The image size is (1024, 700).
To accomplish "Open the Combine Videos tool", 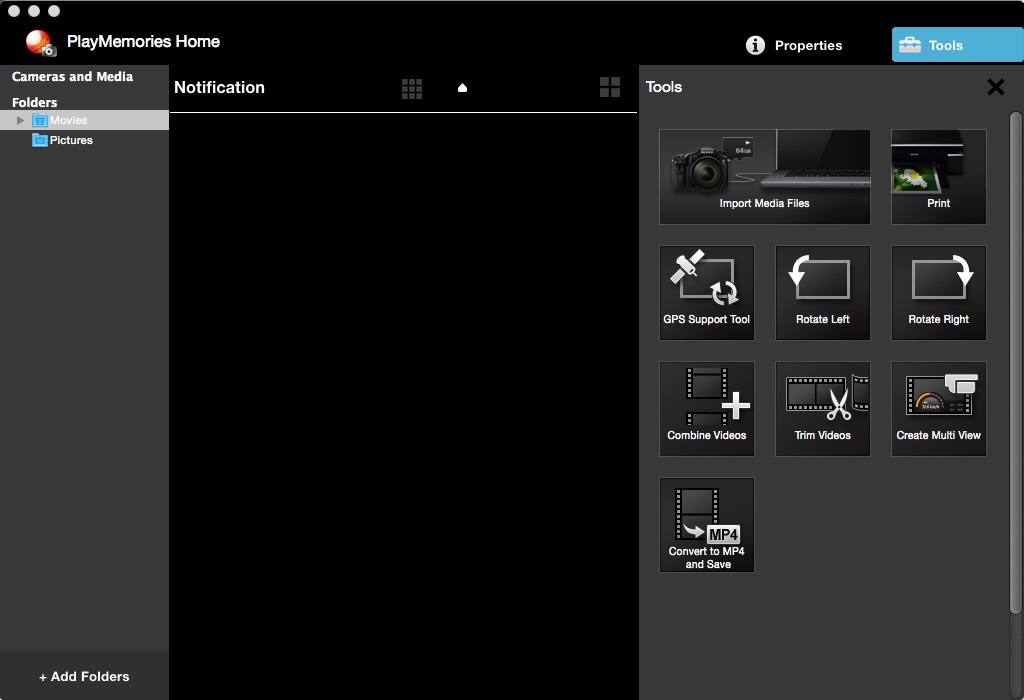I will [x=706, y=408].
